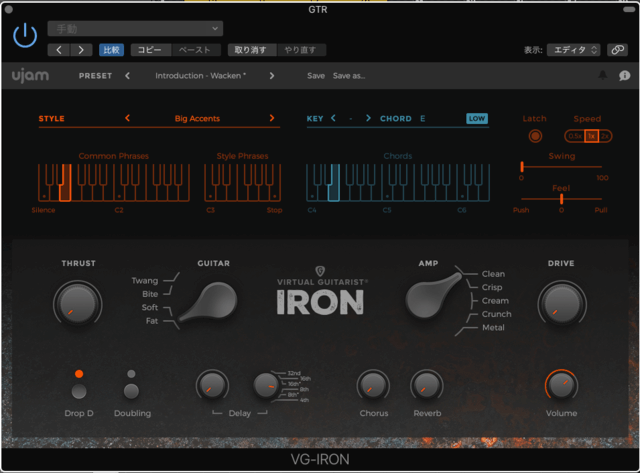The width and height of the screenshot is (640, 473).
Task: Select Cream amp type
Action: (x=495, y=301)
